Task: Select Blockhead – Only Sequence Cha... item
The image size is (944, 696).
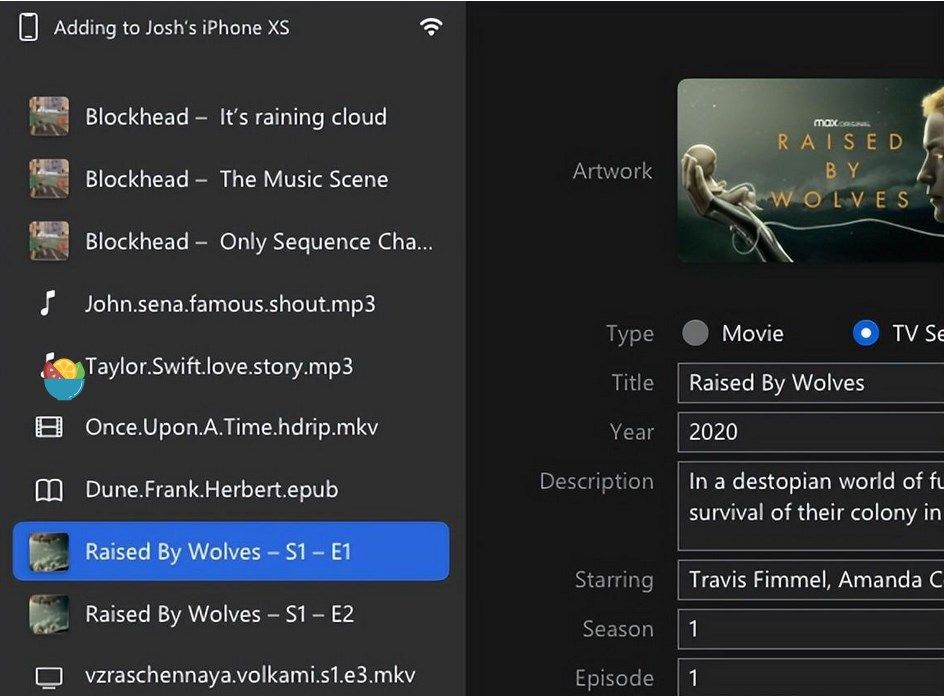Action: (x=258, y=242)
